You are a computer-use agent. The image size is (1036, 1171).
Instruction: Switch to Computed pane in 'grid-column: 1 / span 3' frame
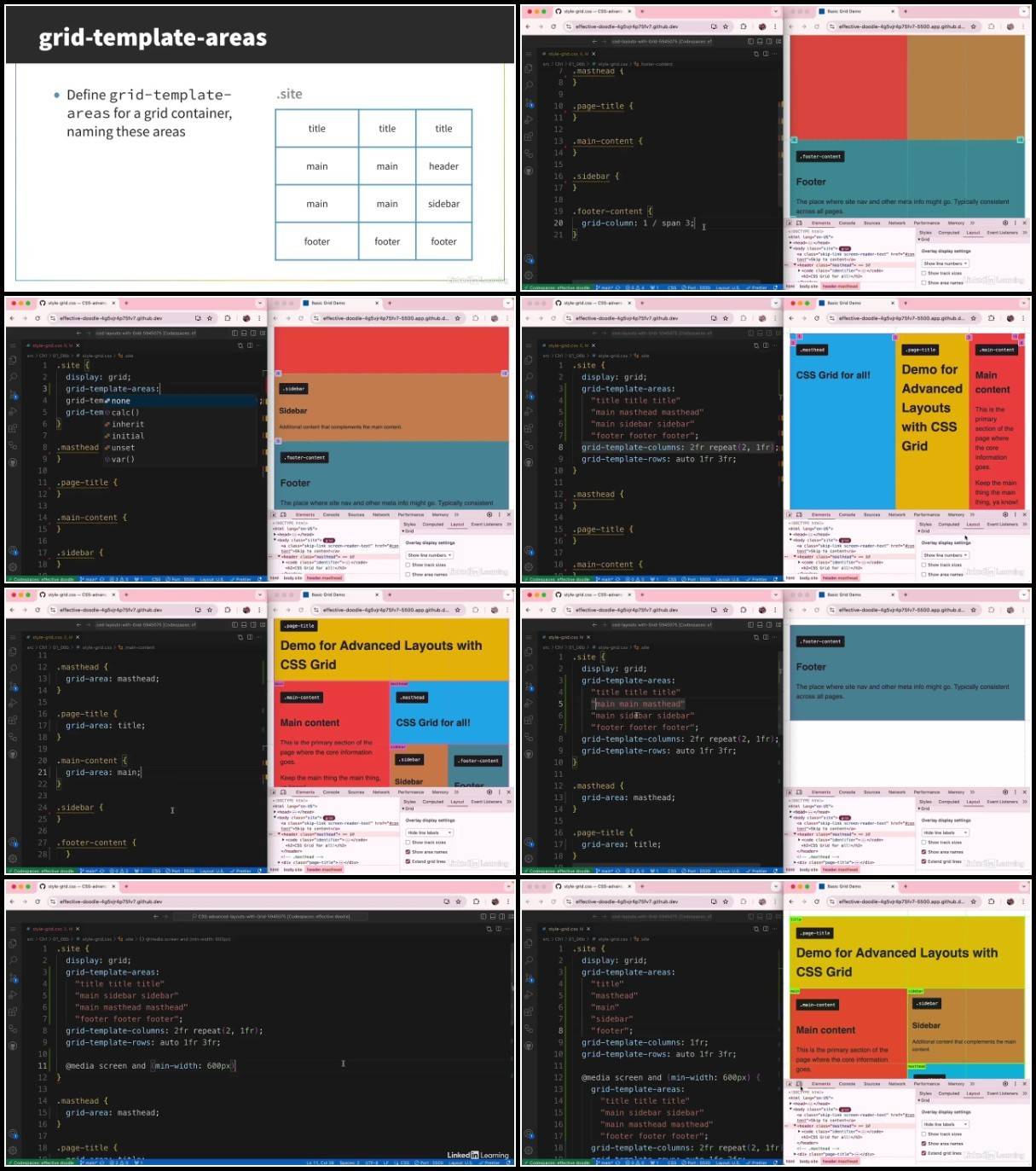point(949,232)
